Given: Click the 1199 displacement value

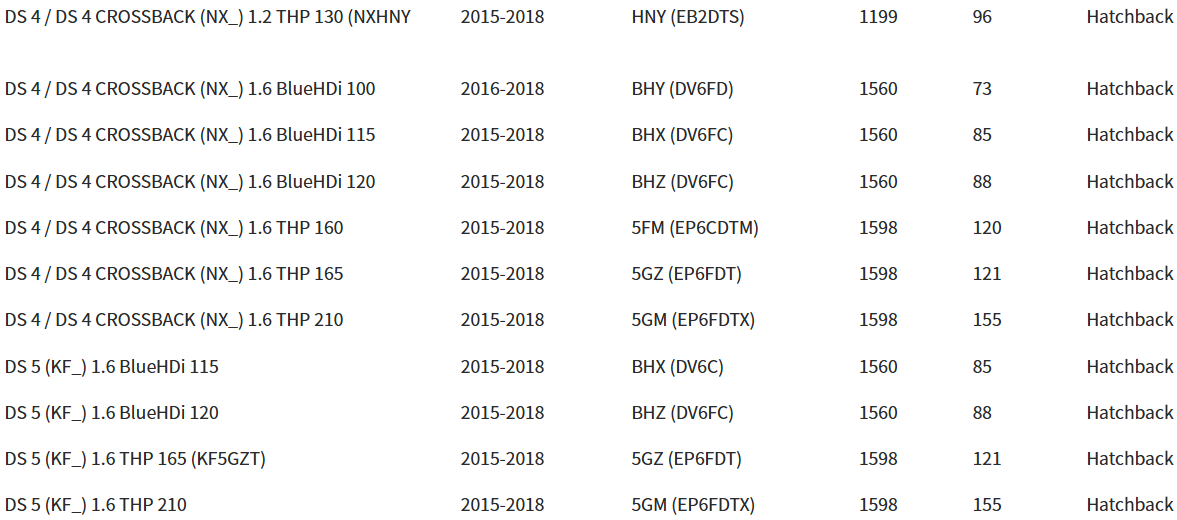Looking at the screenshot, I should click(877, 17).
